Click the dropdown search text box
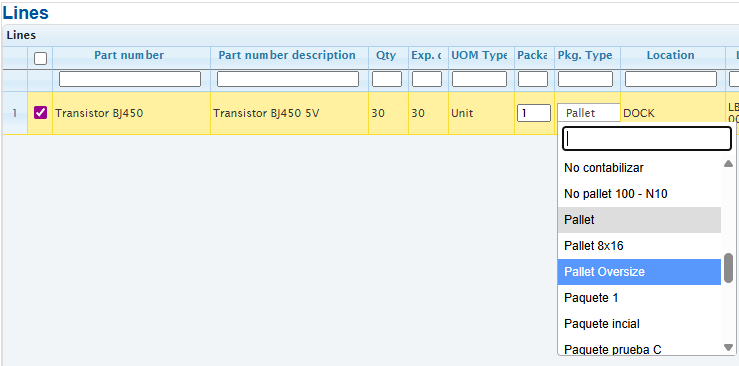The width and height of the screenshot is (739, 366). pyautogui.click(x=647, y=138)
